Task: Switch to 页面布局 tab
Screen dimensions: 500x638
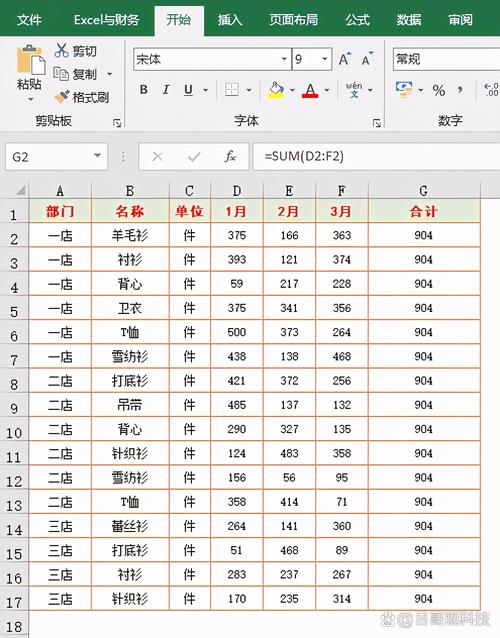Action: 293,19
